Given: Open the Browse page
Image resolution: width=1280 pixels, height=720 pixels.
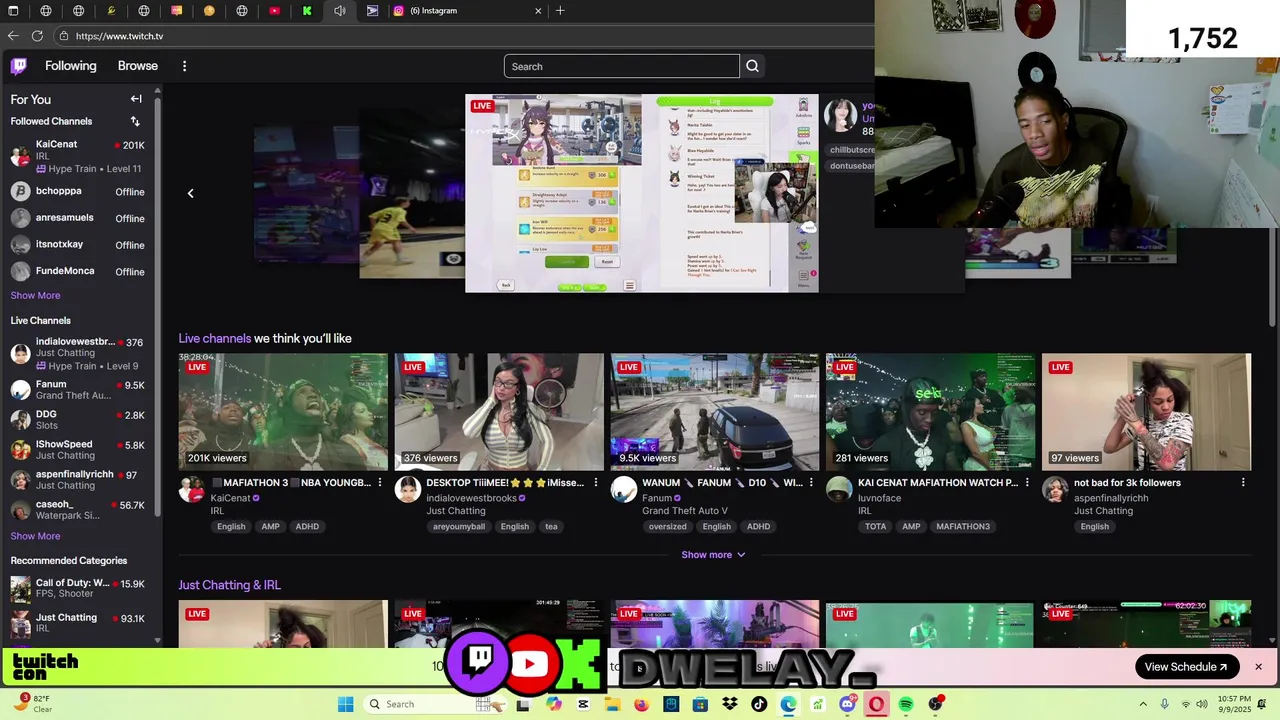Looking at the screenshot, I should coord(138,66).
